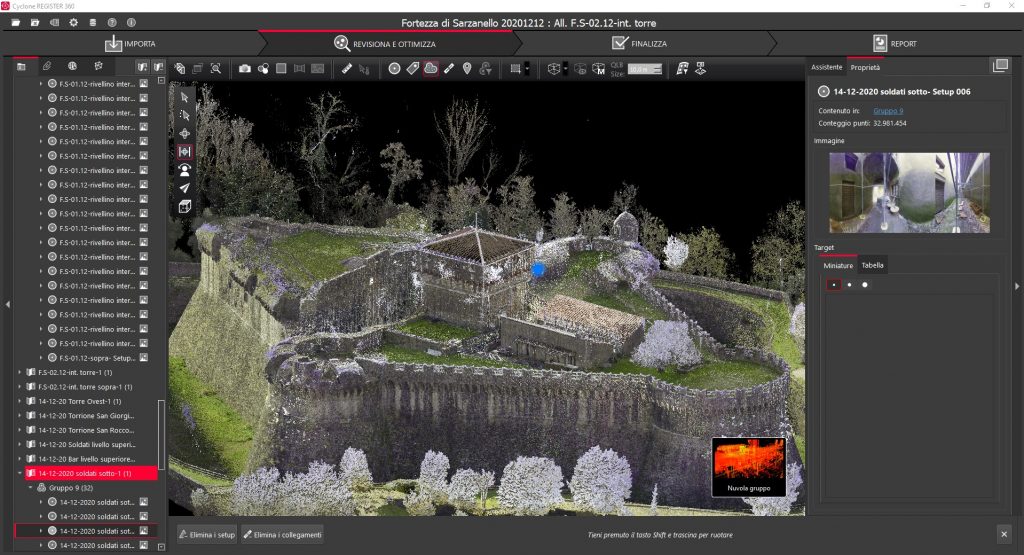This screenshot has width=1024, height=555.
Task: Click the pointer selection tool in viewport
Action: (x=185, y=98)
